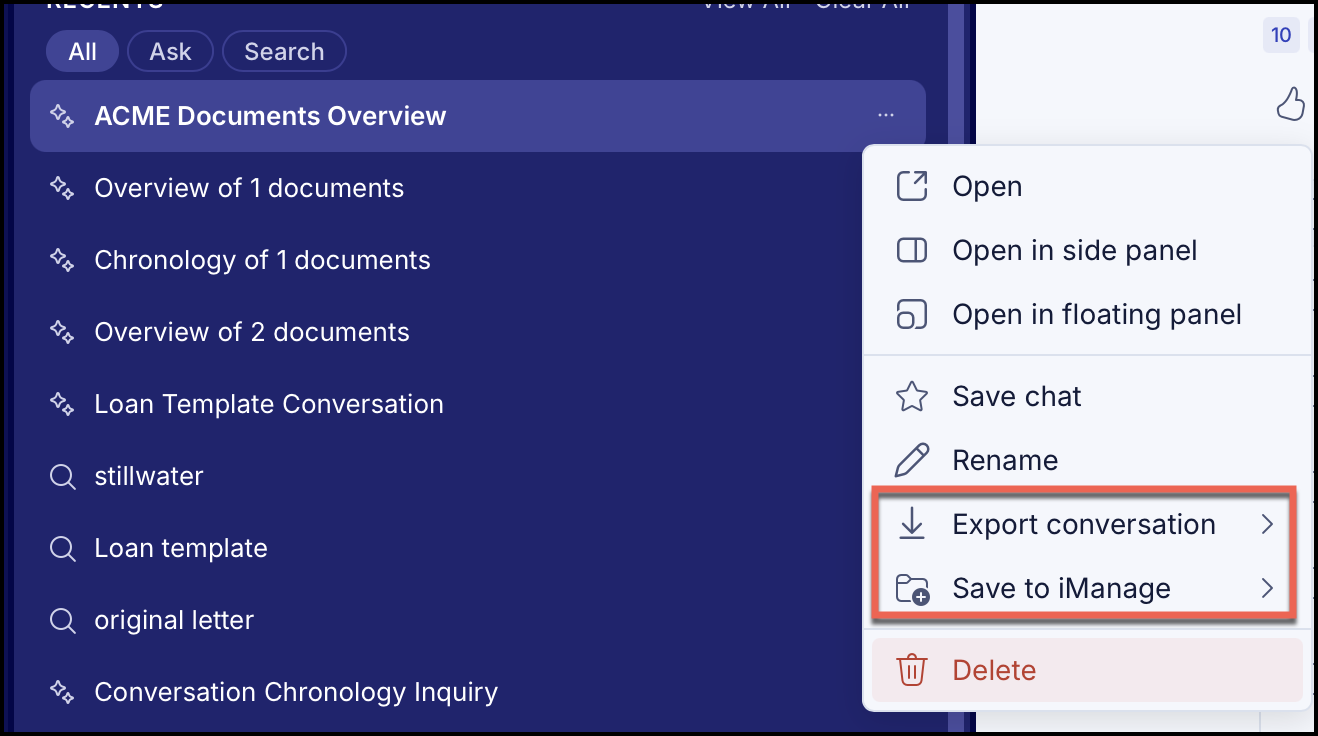The width and height of the screenshot is (1318, 736).
Task: Filter recents by Search
Action: tap(284, 52)
